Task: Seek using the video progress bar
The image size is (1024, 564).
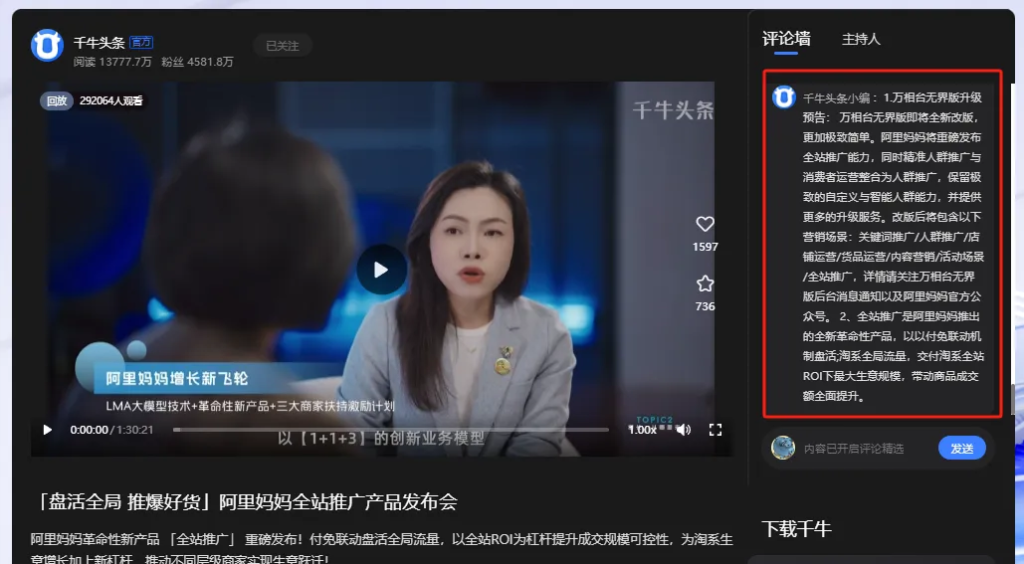Action: pos(391,430)
